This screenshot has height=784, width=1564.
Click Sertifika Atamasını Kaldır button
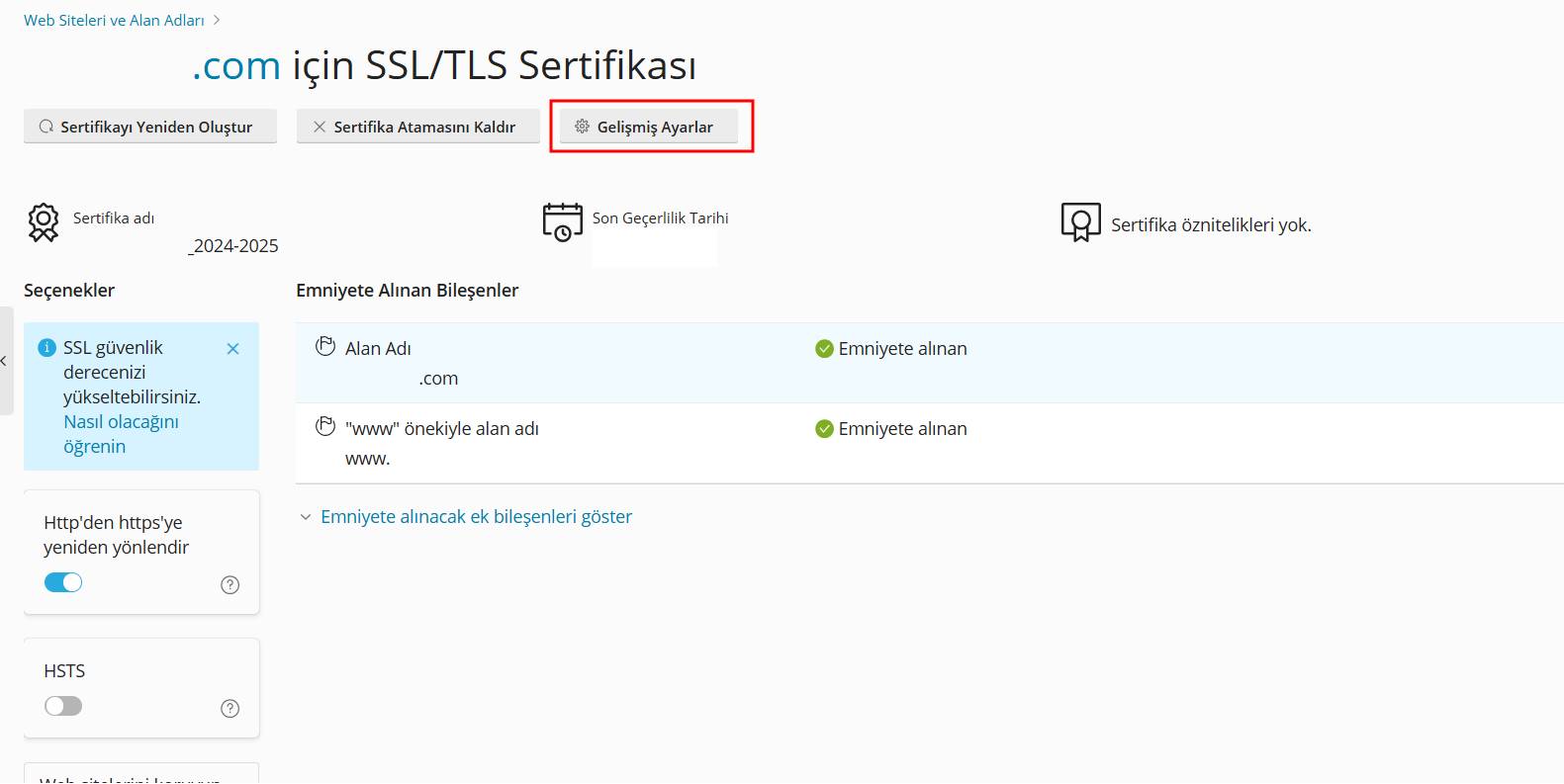(x=417, y=127)
